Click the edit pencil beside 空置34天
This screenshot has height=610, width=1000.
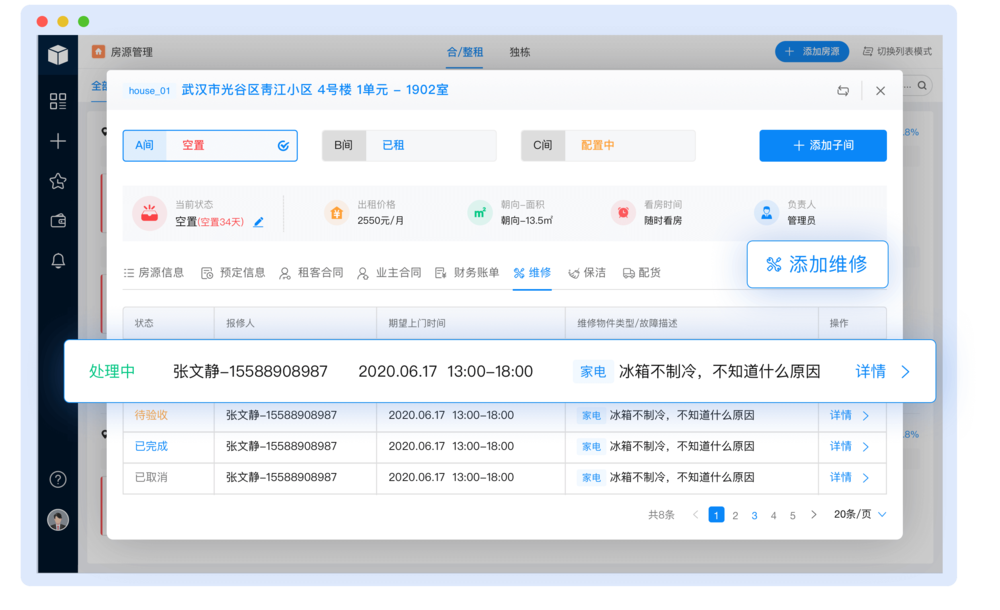[x=258, y=222]
